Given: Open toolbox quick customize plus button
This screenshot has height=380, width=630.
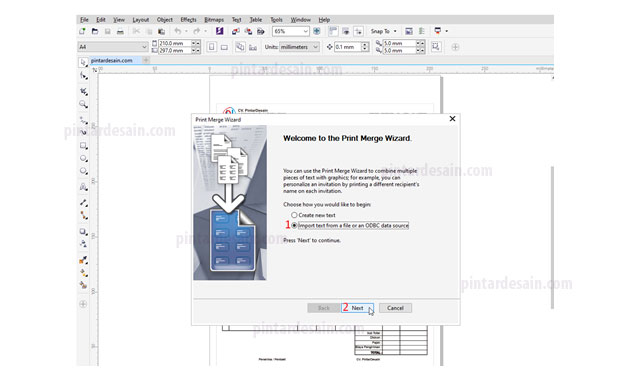Looking at the screenshot, I should 83,304.
